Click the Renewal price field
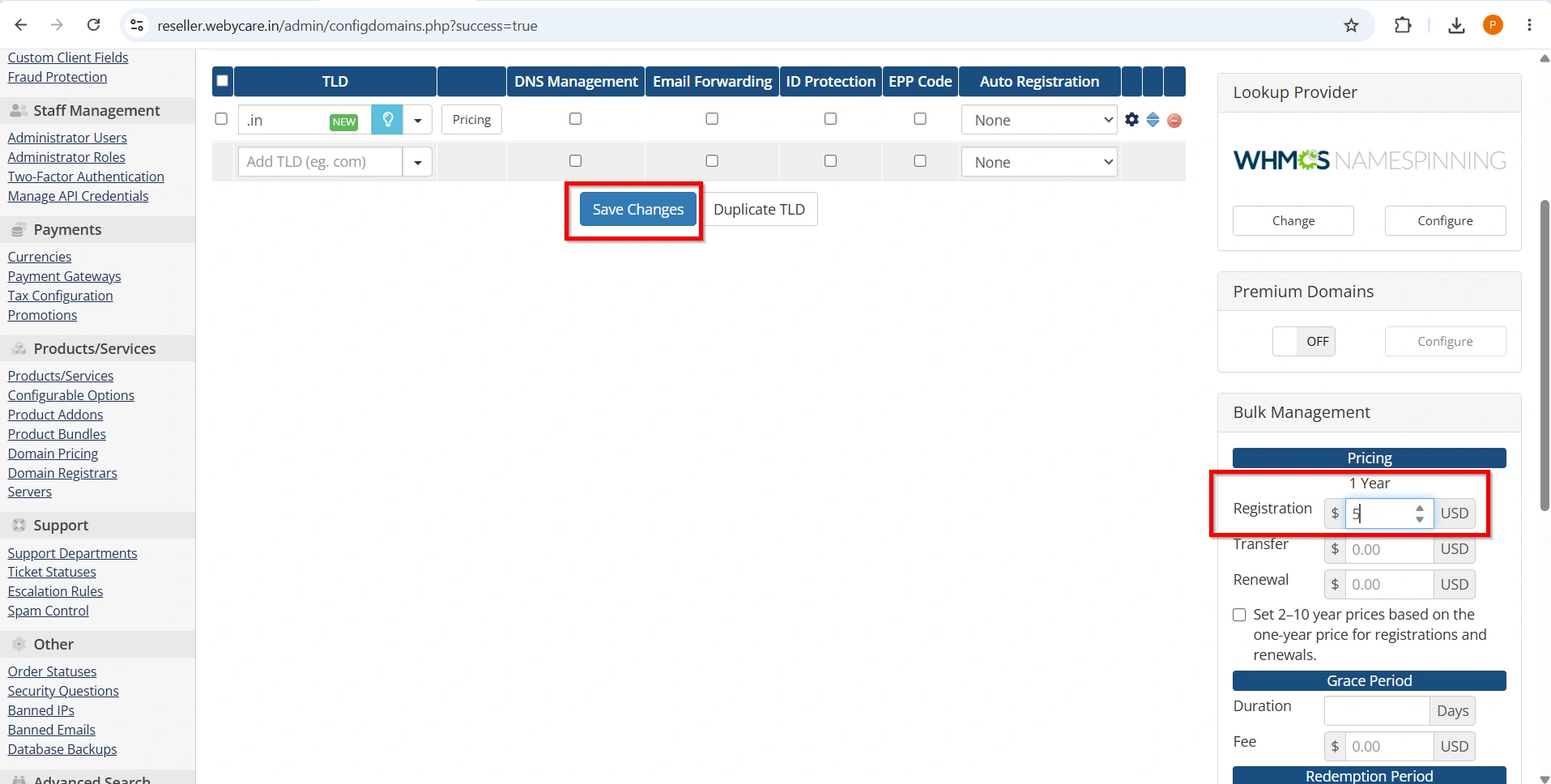The width and height of the screenshot is (1551, 784). 1389,585
